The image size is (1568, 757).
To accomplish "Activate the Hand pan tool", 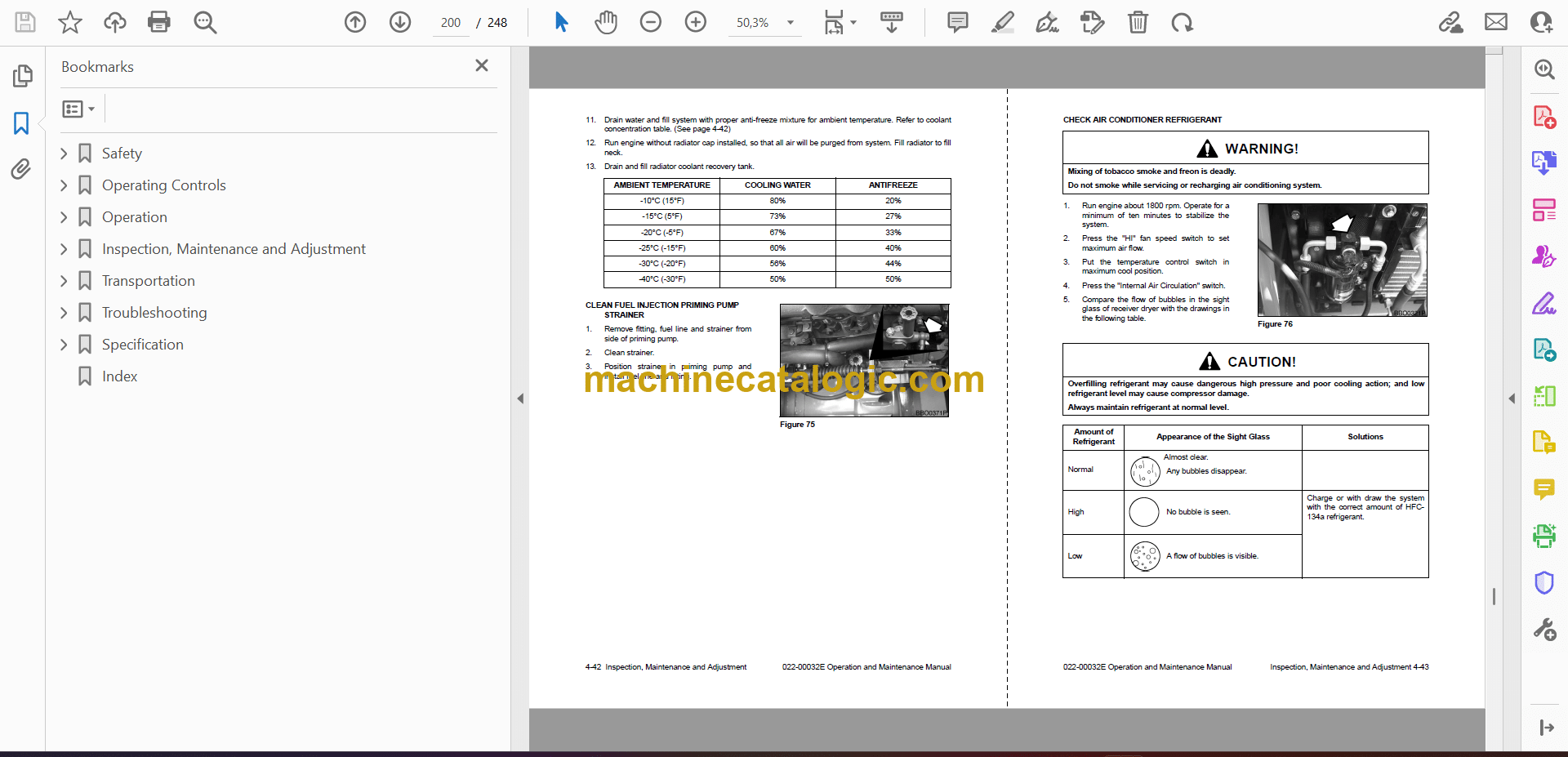I will (x=606, y=22).
